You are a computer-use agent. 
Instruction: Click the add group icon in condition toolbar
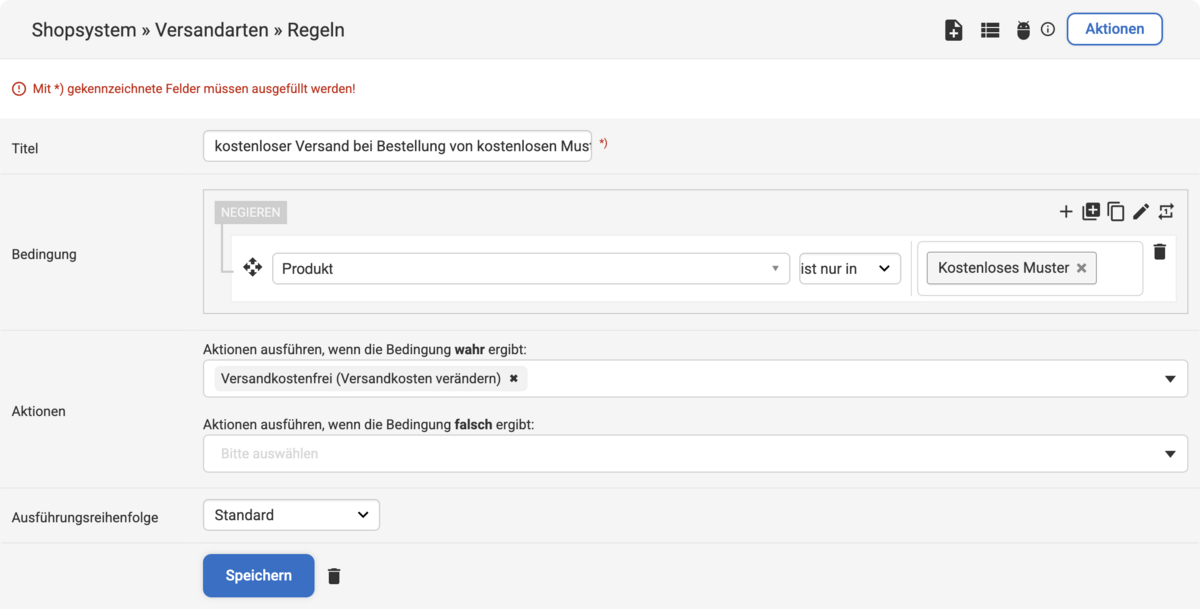tap(1091, 211)
